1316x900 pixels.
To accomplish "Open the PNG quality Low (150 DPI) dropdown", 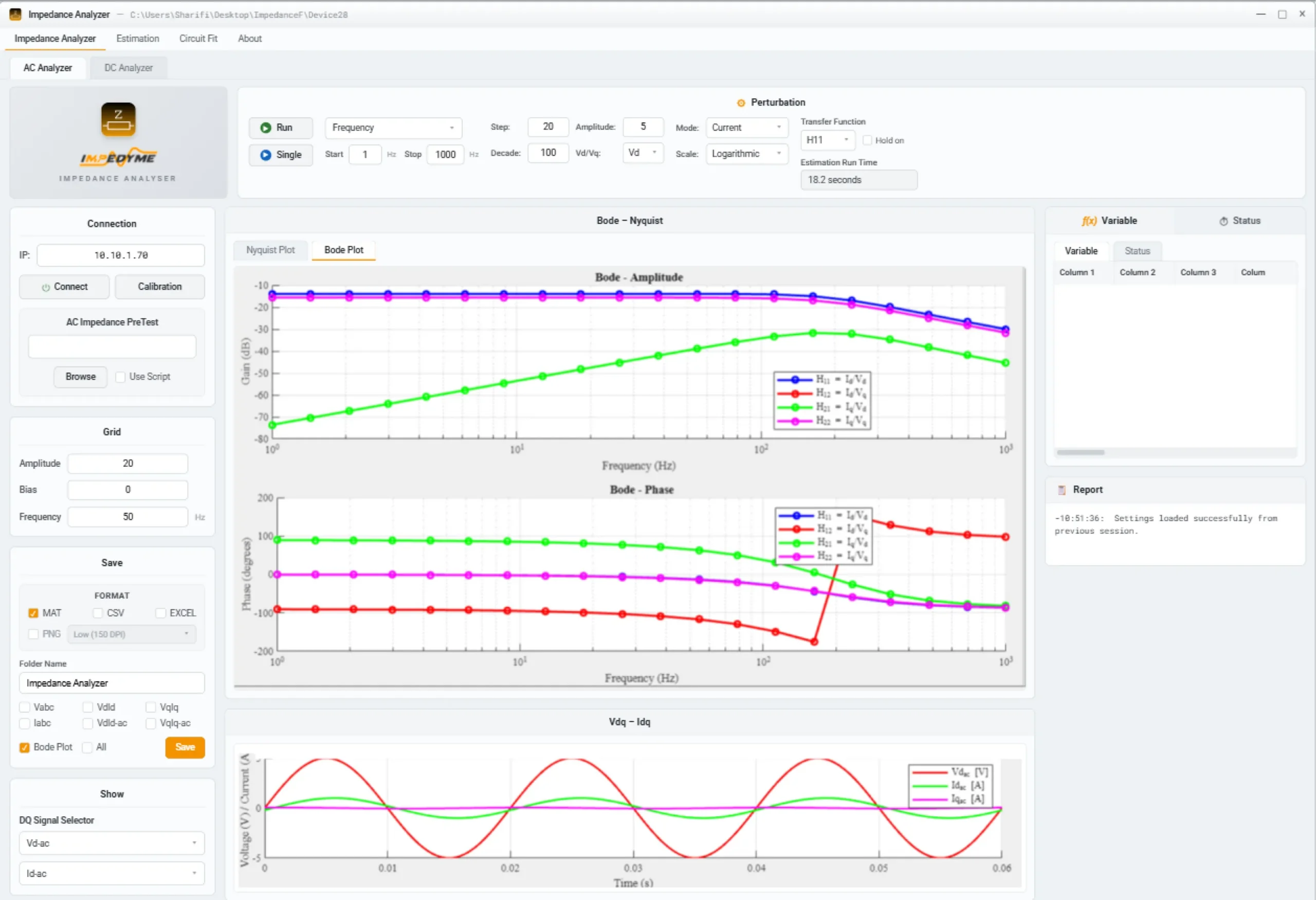I will click(132, 635).
